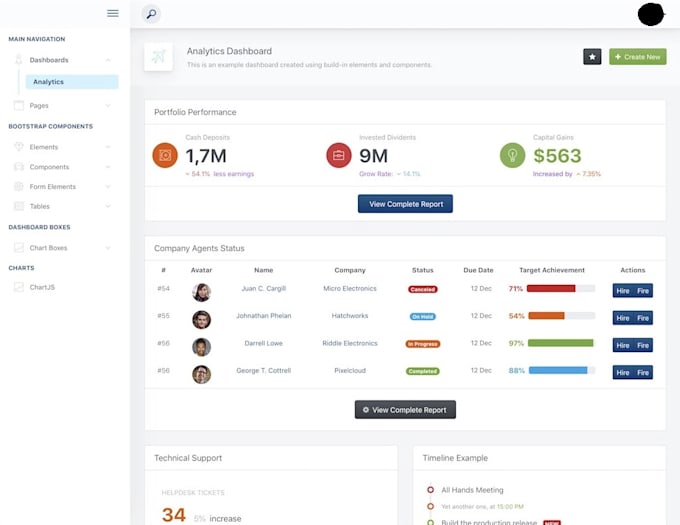680x525 pixels.
Task: Click Fire for George T. Cottrell
Action: [643, 373]
